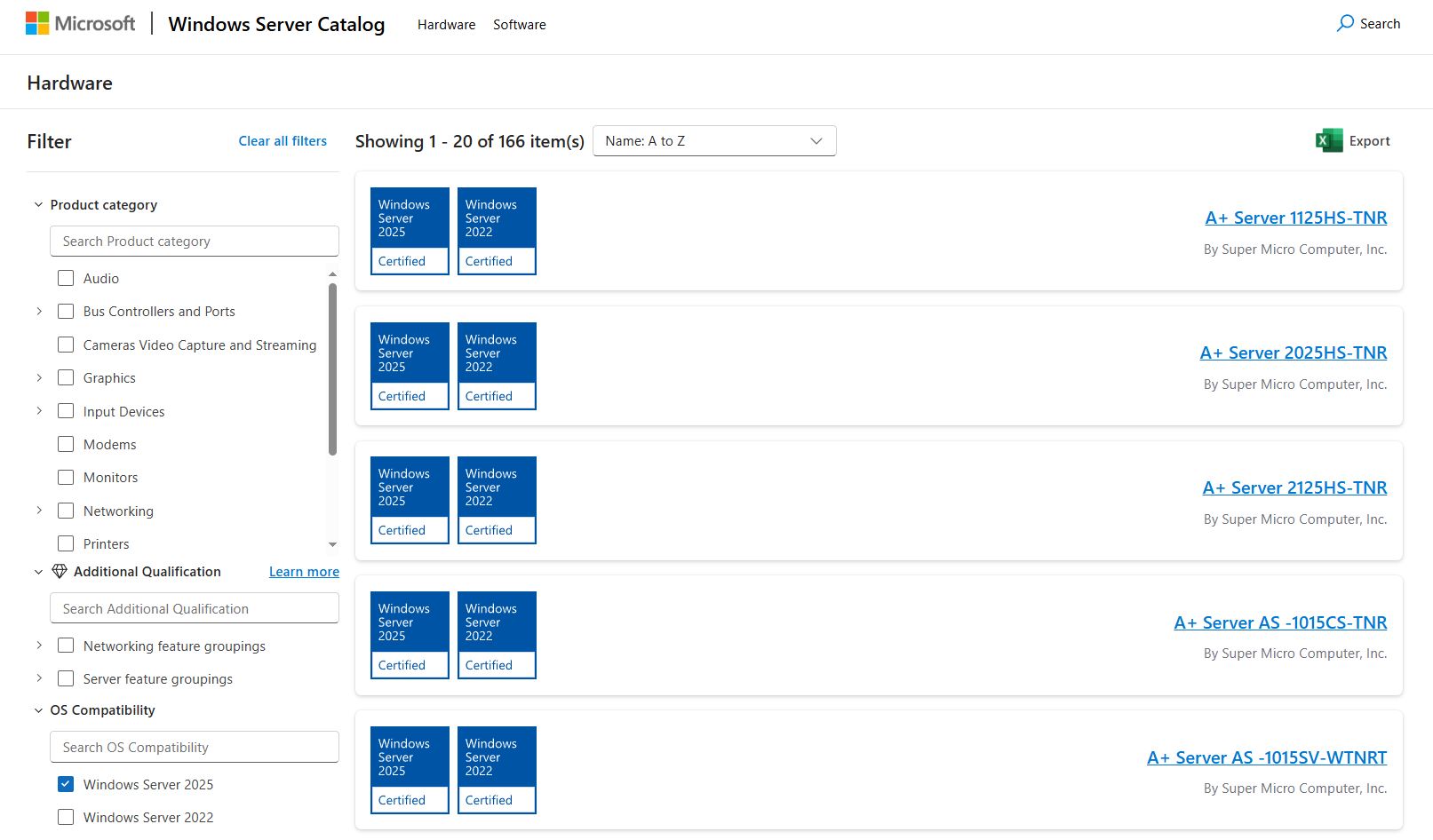Image resolution: width=1433 pixels, height=840 pixels.
Task: Collapse the Additional Qualification section
Action: pyautogui.click(x=38, y=572)
